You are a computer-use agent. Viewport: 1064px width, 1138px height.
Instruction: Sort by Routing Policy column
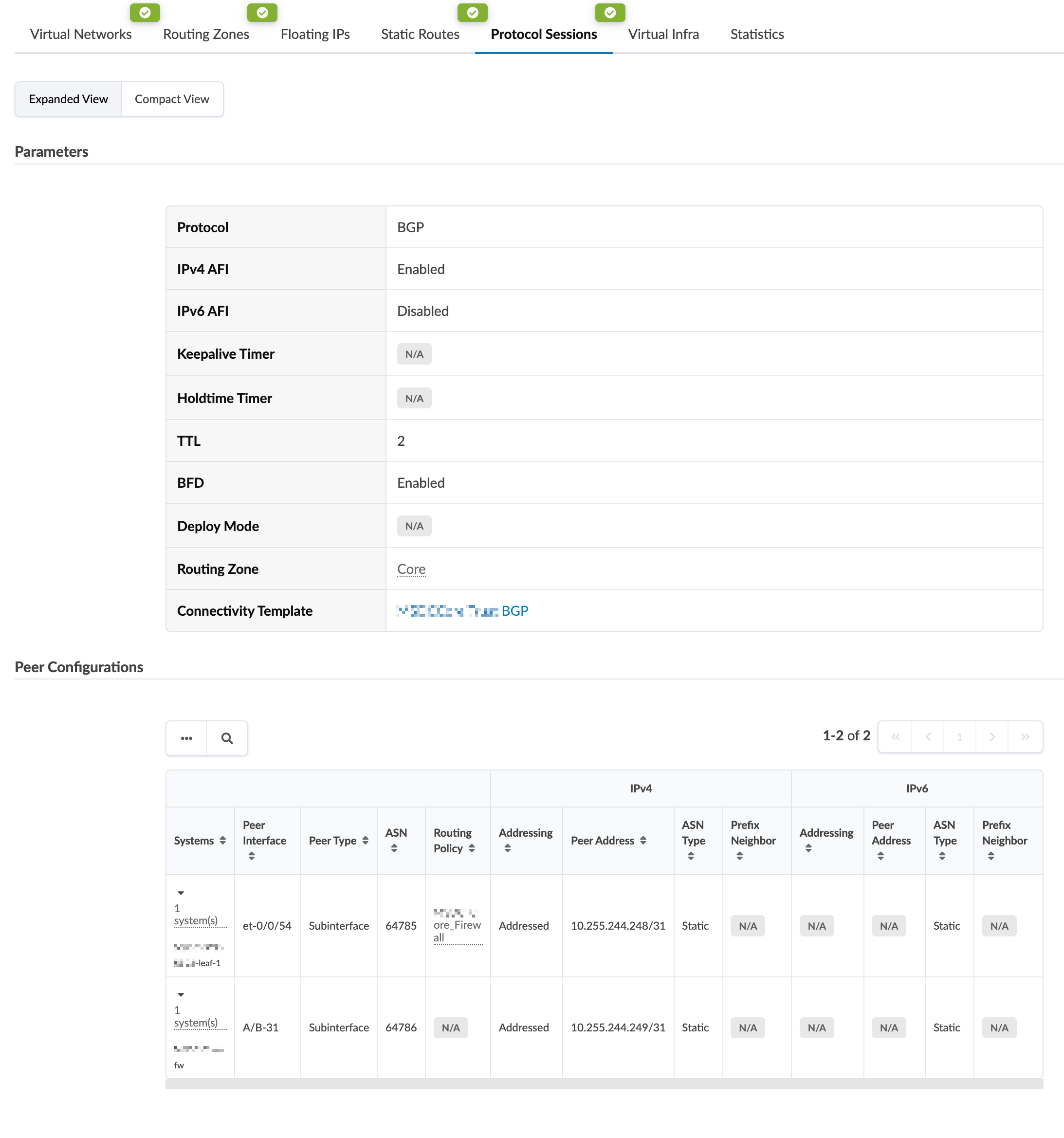click(x=472, y=848)
